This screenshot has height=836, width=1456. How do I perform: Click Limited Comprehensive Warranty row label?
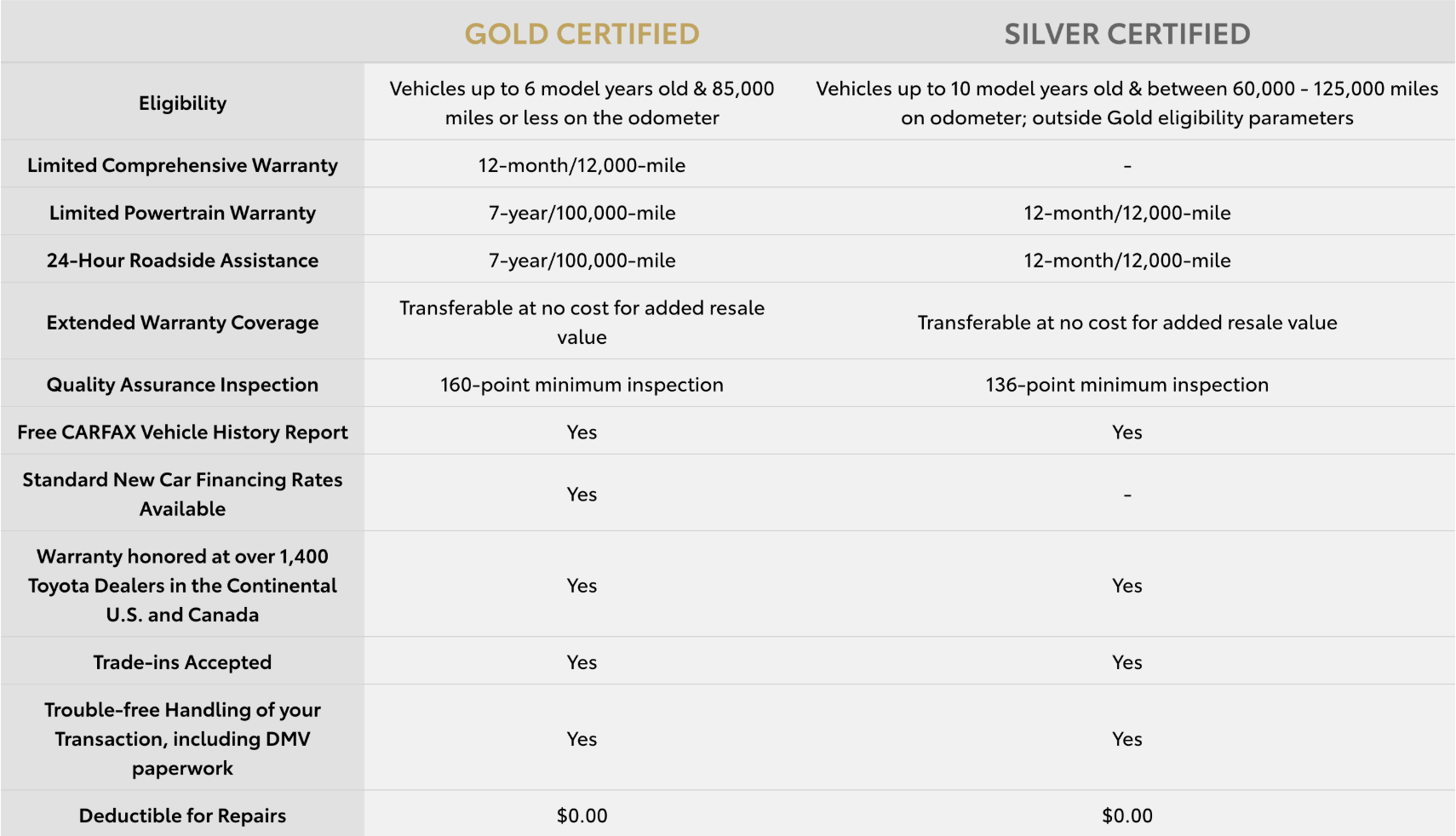click(x=182, y=165)
